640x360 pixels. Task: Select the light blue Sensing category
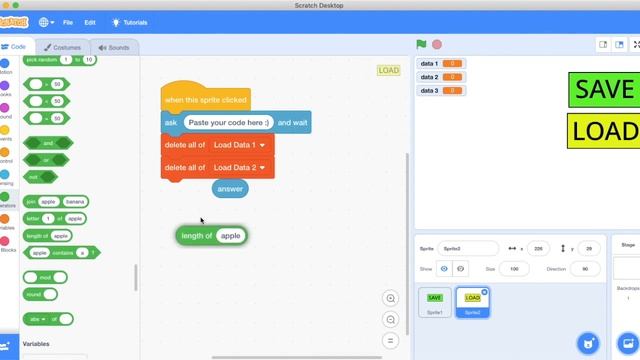point(5,178)
